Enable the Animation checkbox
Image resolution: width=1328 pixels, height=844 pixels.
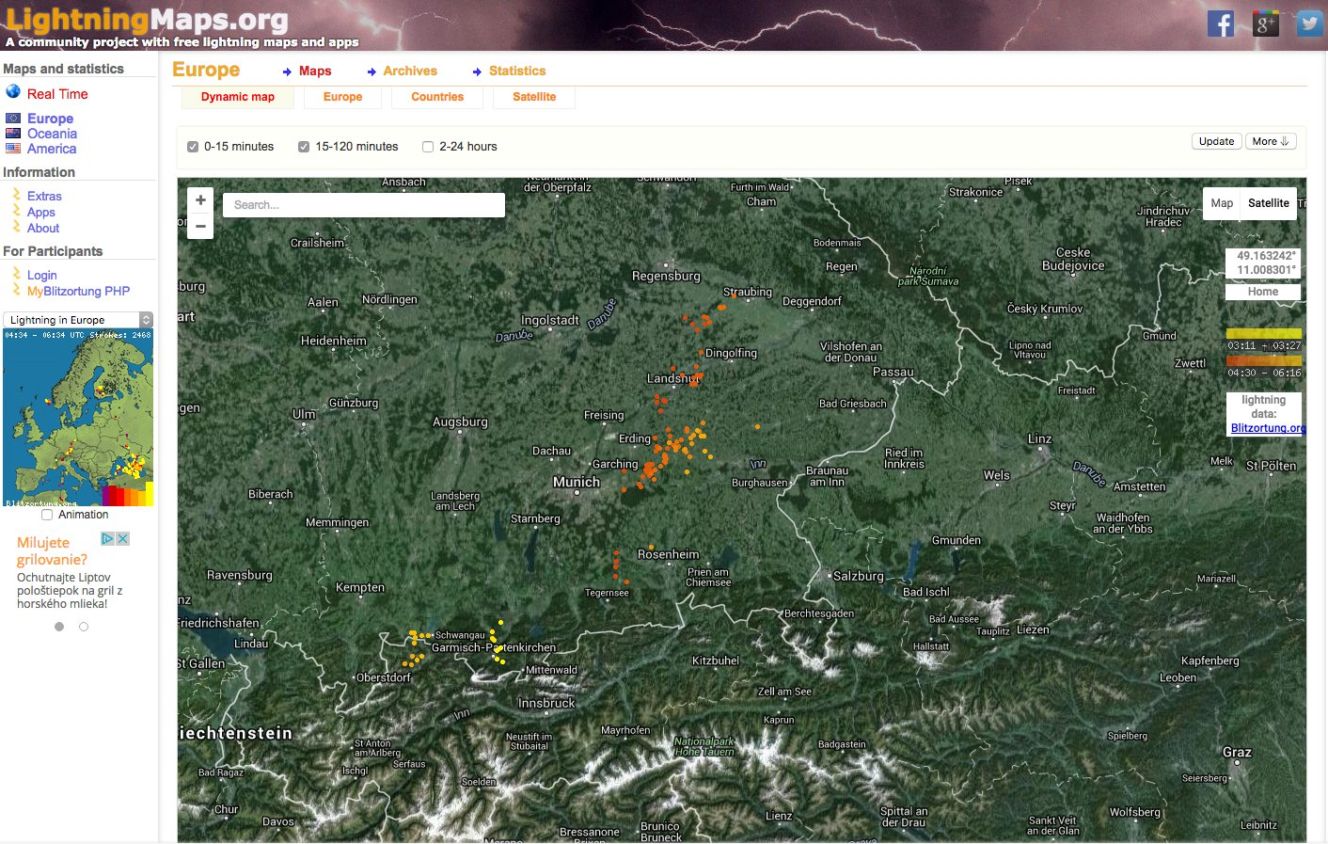47,515
